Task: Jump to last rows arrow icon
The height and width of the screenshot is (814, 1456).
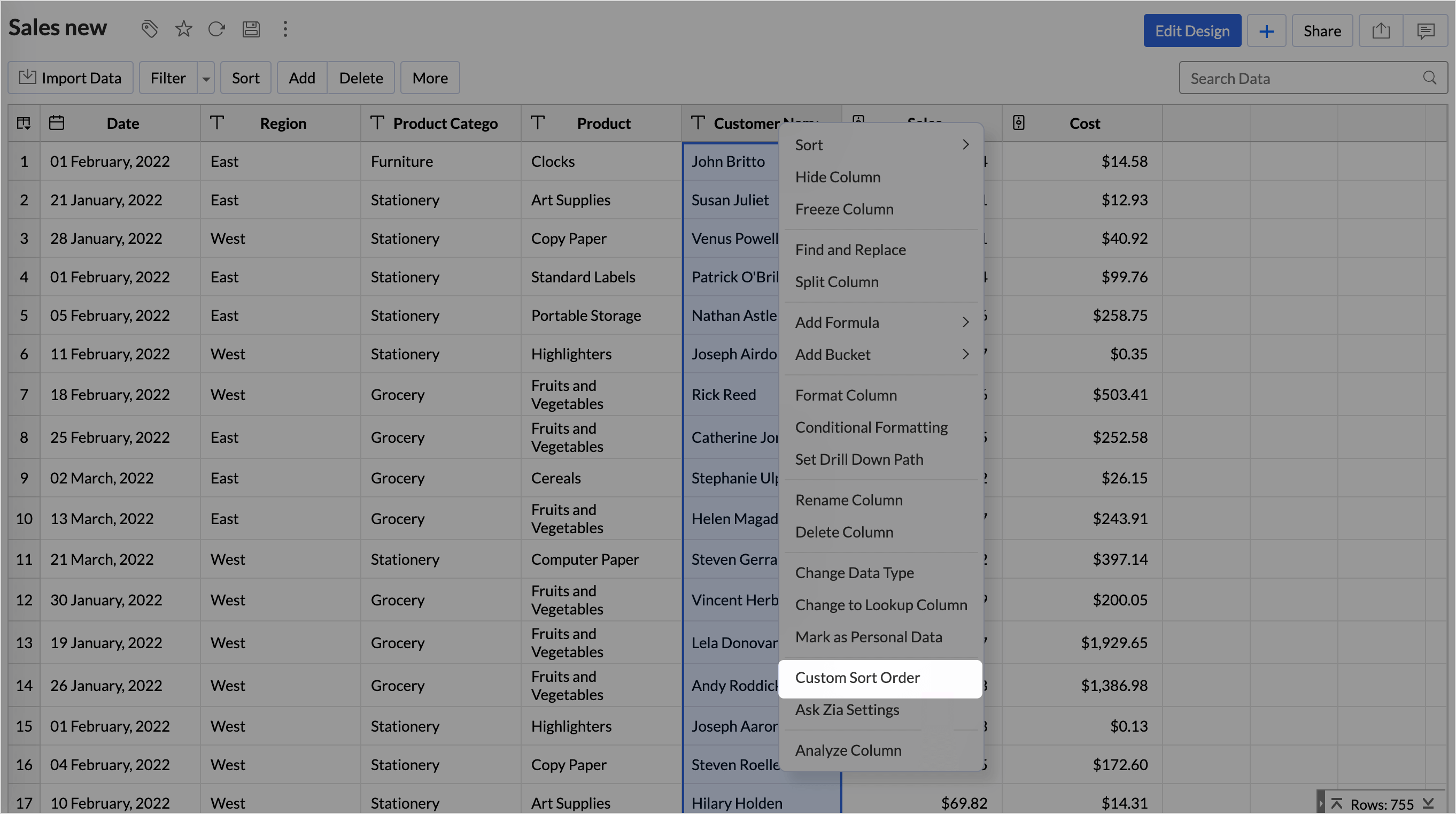Action: [1428, 803]
